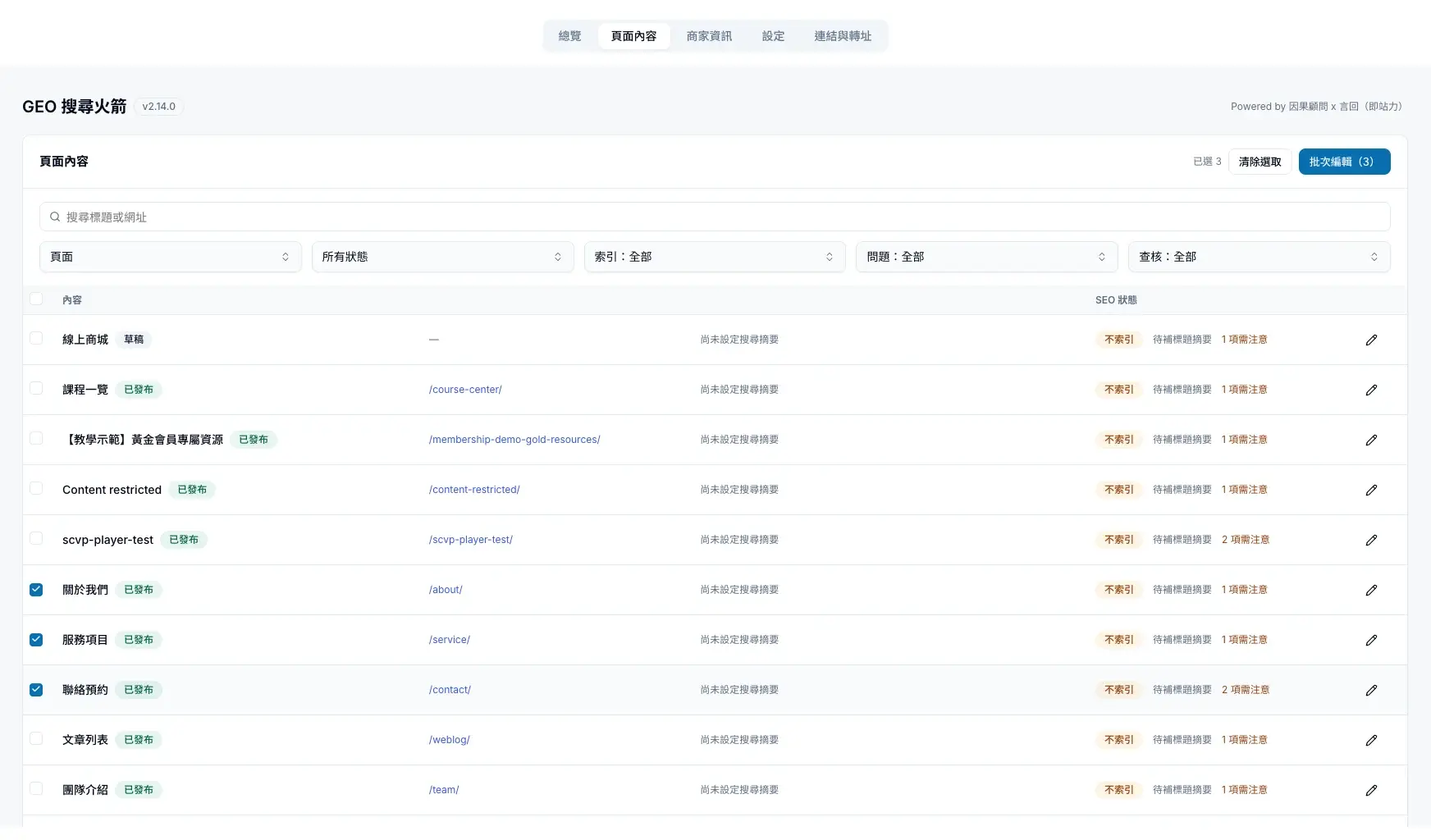Uncheck the 聯絡預約 row checkbox
The height and width of the screenshot is (840, 1431).
point(36,689)
